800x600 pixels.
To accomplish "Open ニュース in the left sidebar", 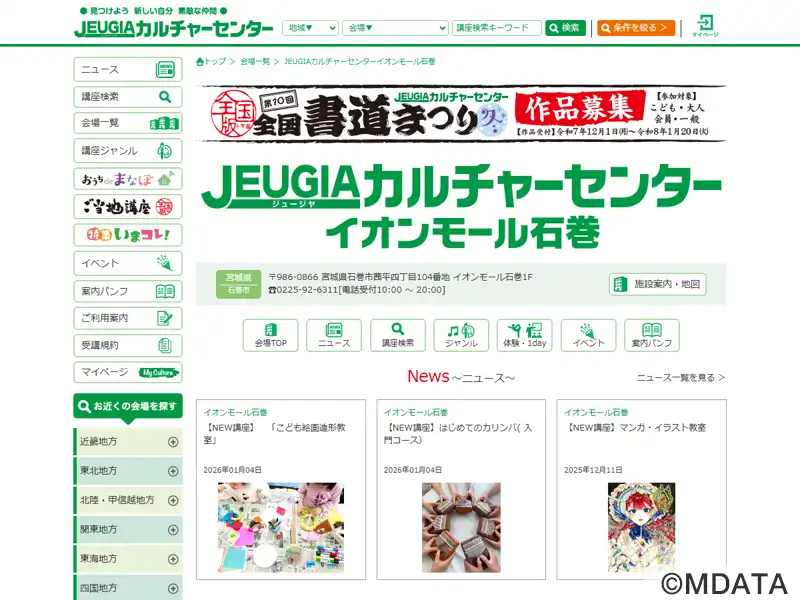I will (128, 69).
